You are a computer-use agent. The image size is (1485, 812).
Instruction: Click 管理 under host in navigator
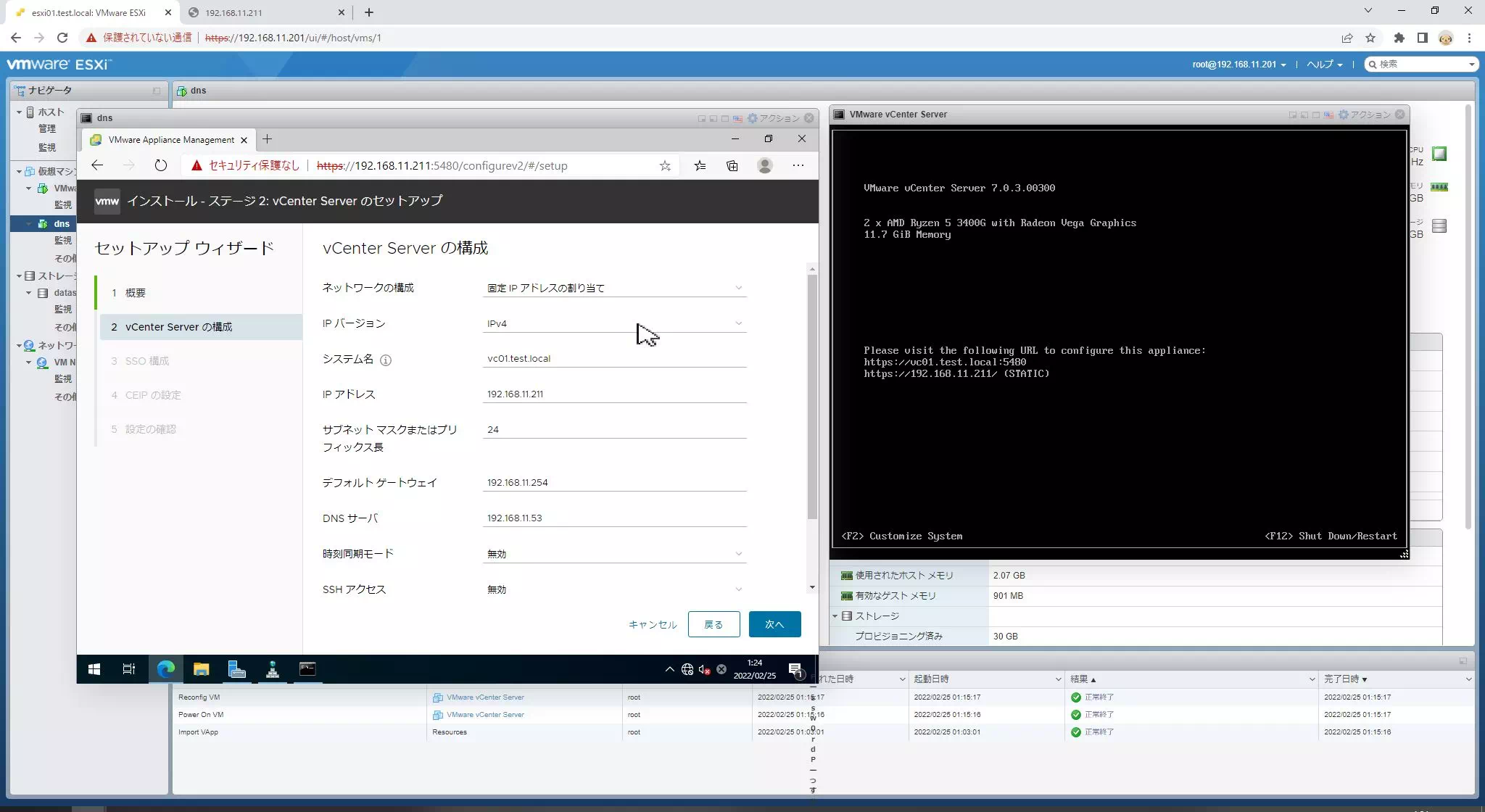tap(47, 129)
